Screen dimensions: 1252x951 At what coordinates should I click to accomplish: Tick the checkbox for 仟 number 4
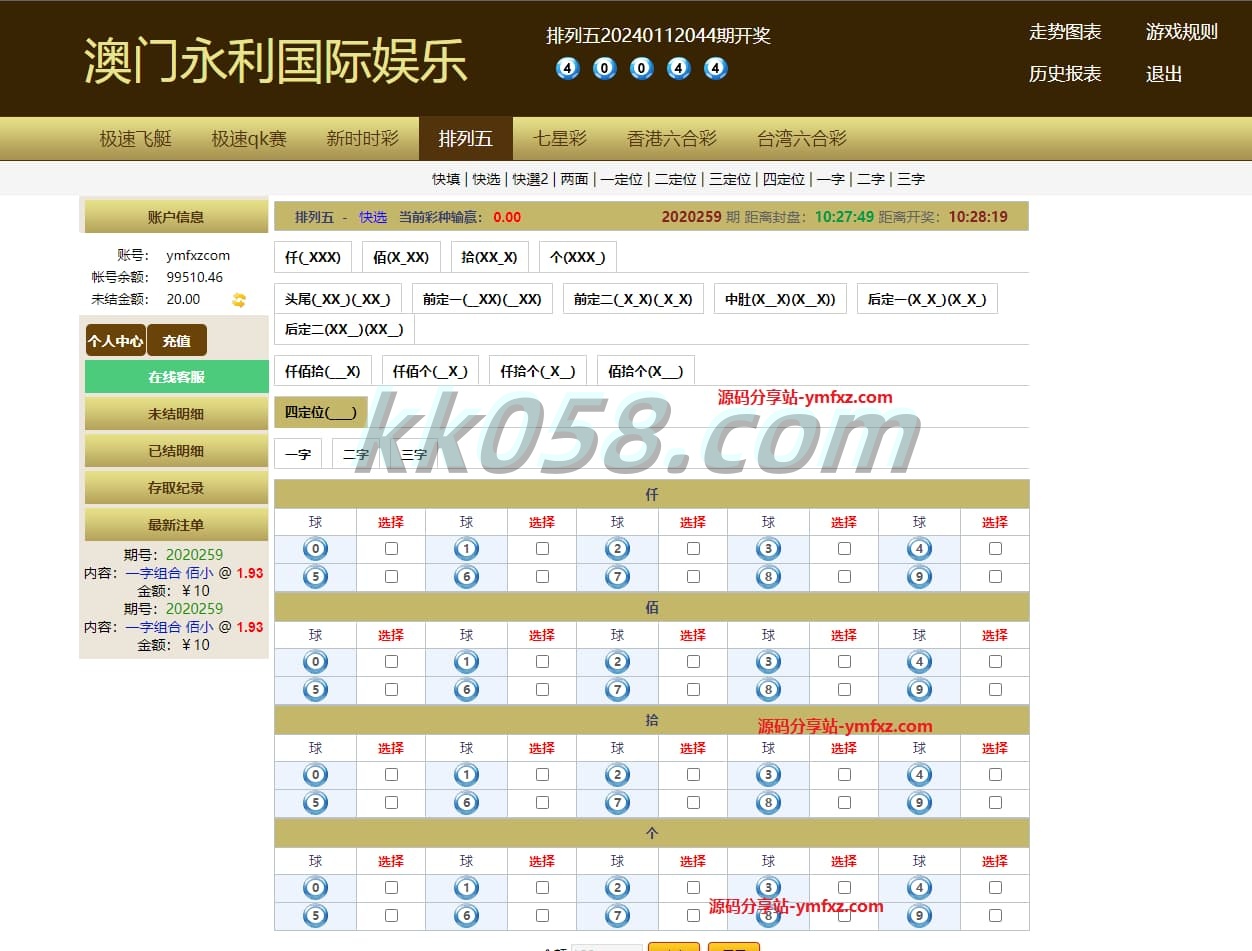point(995,549)
